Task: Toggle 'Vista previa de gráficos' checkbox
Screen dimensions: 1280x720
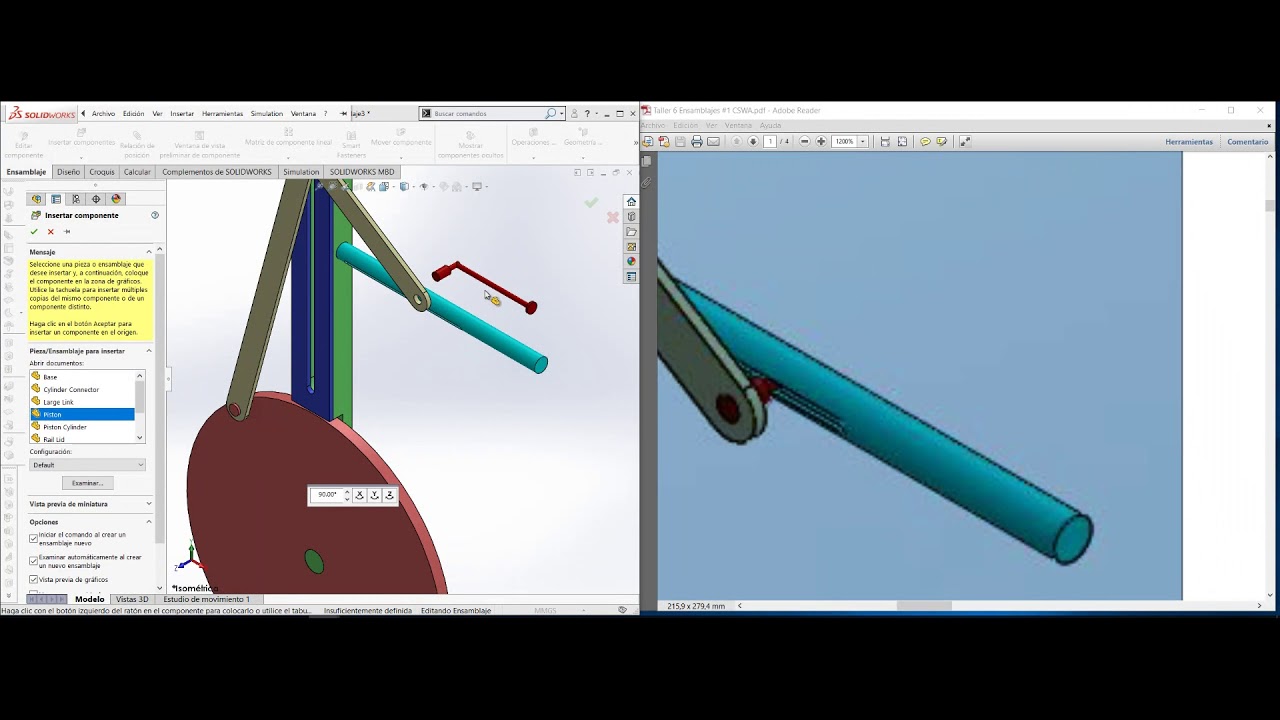Action: pos(34,580)
